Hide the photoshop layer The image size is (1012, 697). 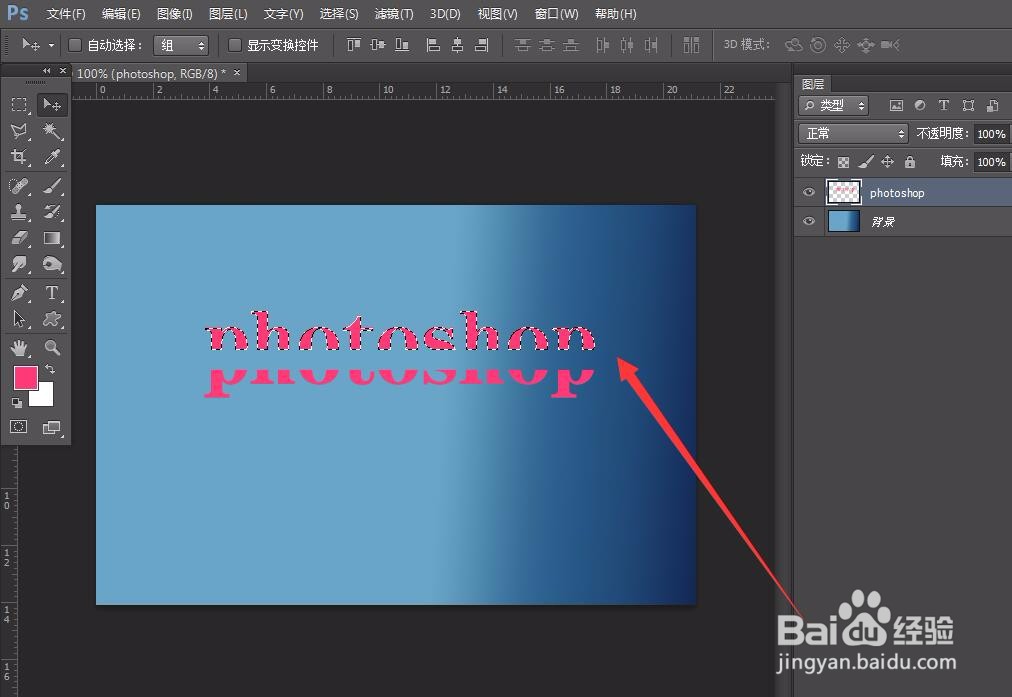click(x=809, y=192)
